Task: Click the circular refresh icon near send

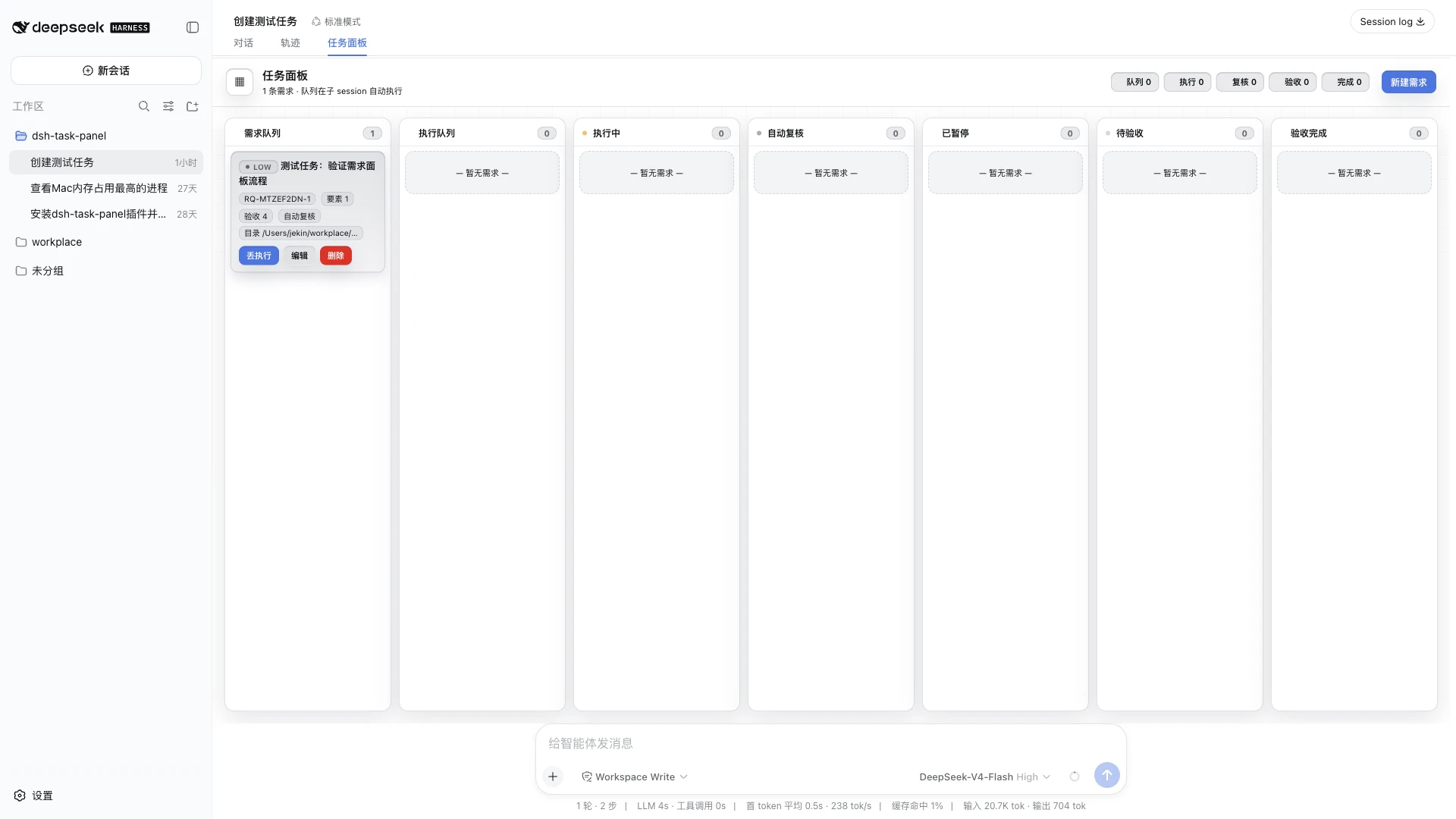Action: pos(1075,777)
